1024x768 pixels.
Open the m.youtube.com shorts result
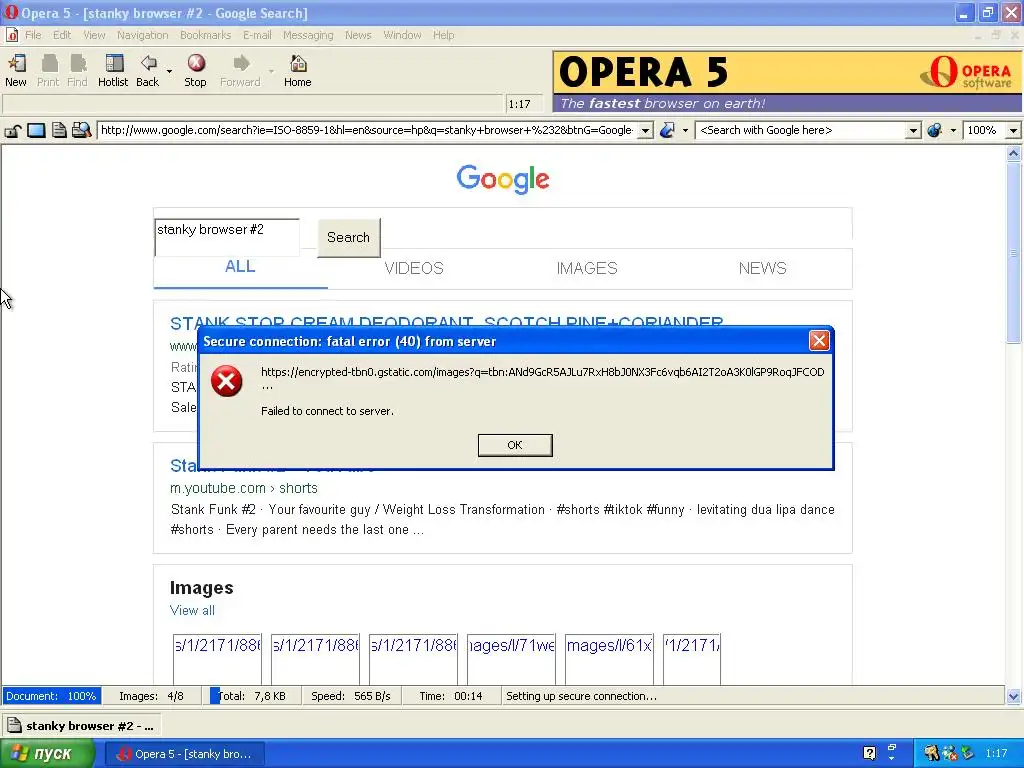coord(244,488)
